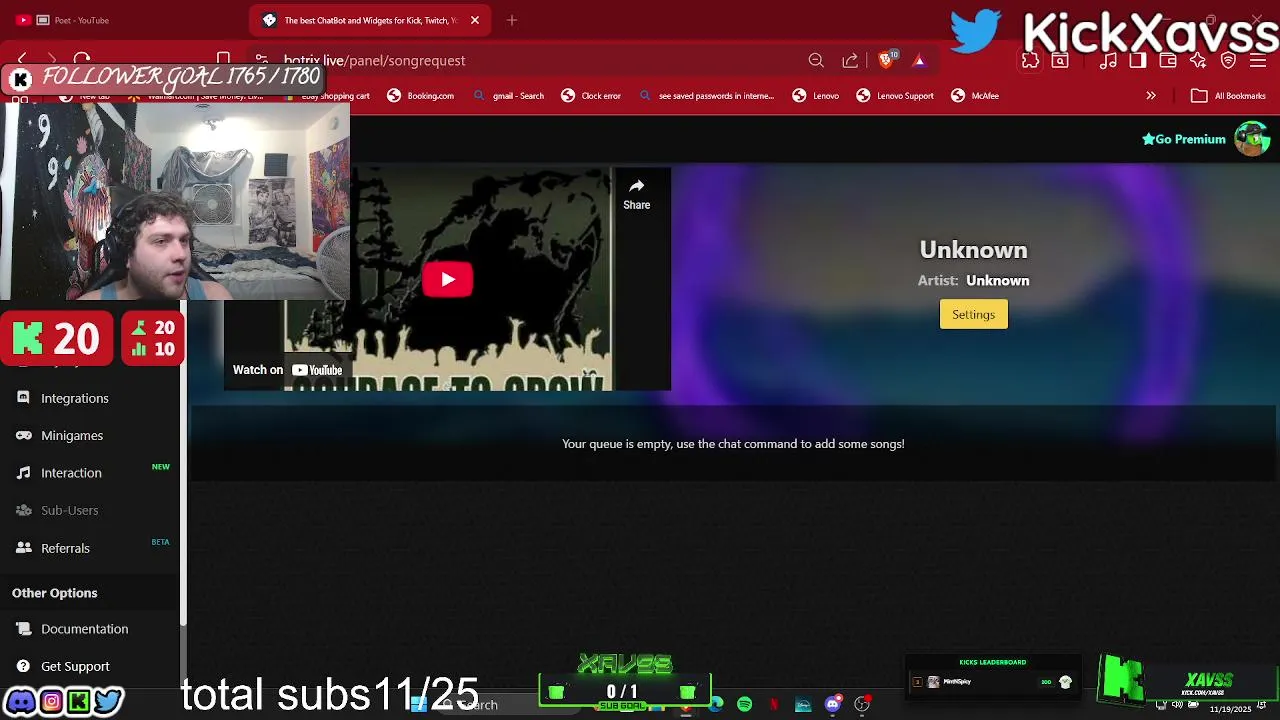This screenshot has height=720, width=1280.
Task: Open Spotify from the taskbar
Action: point(744,705)
